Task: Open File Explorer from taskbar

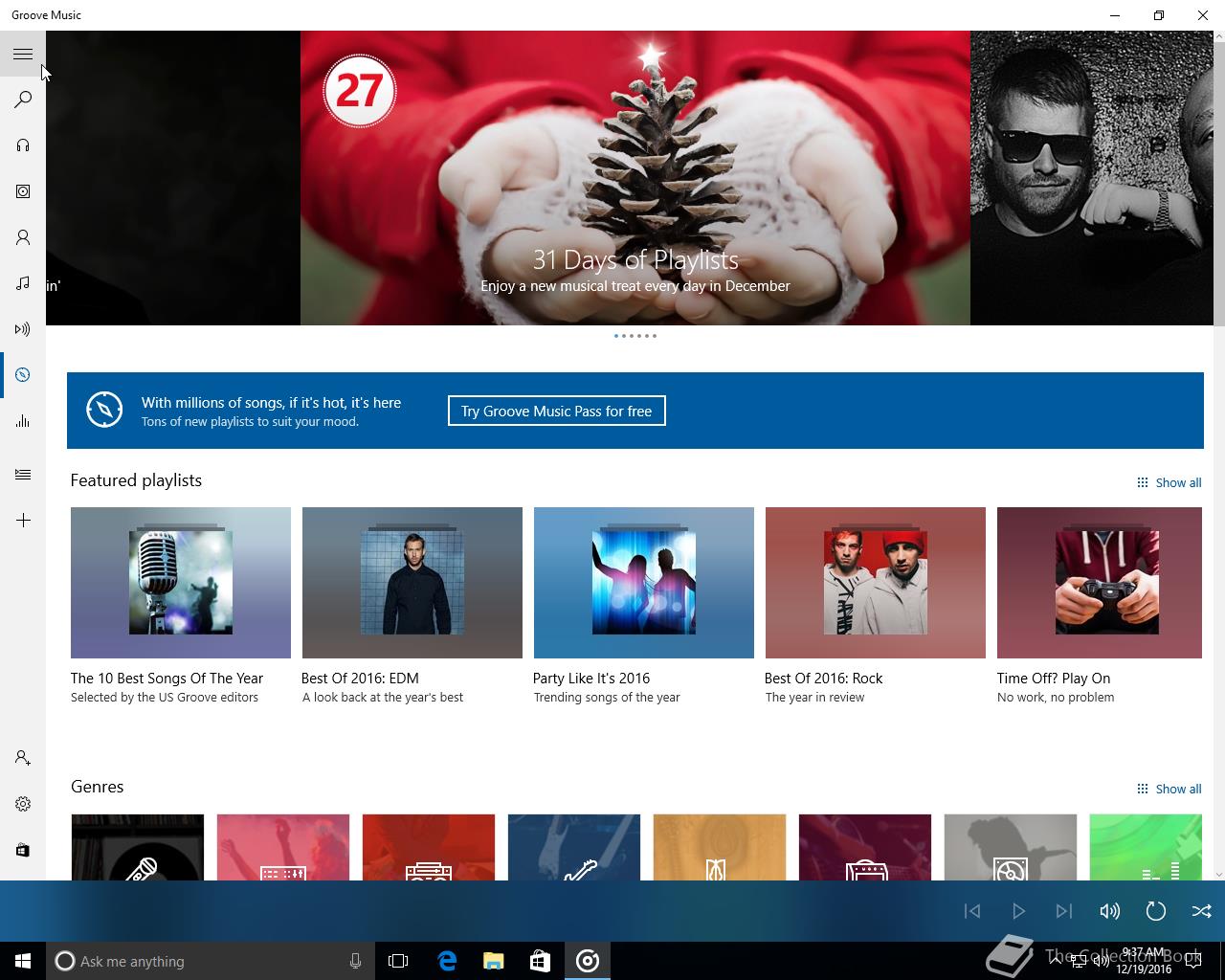Action: (493, 961)
